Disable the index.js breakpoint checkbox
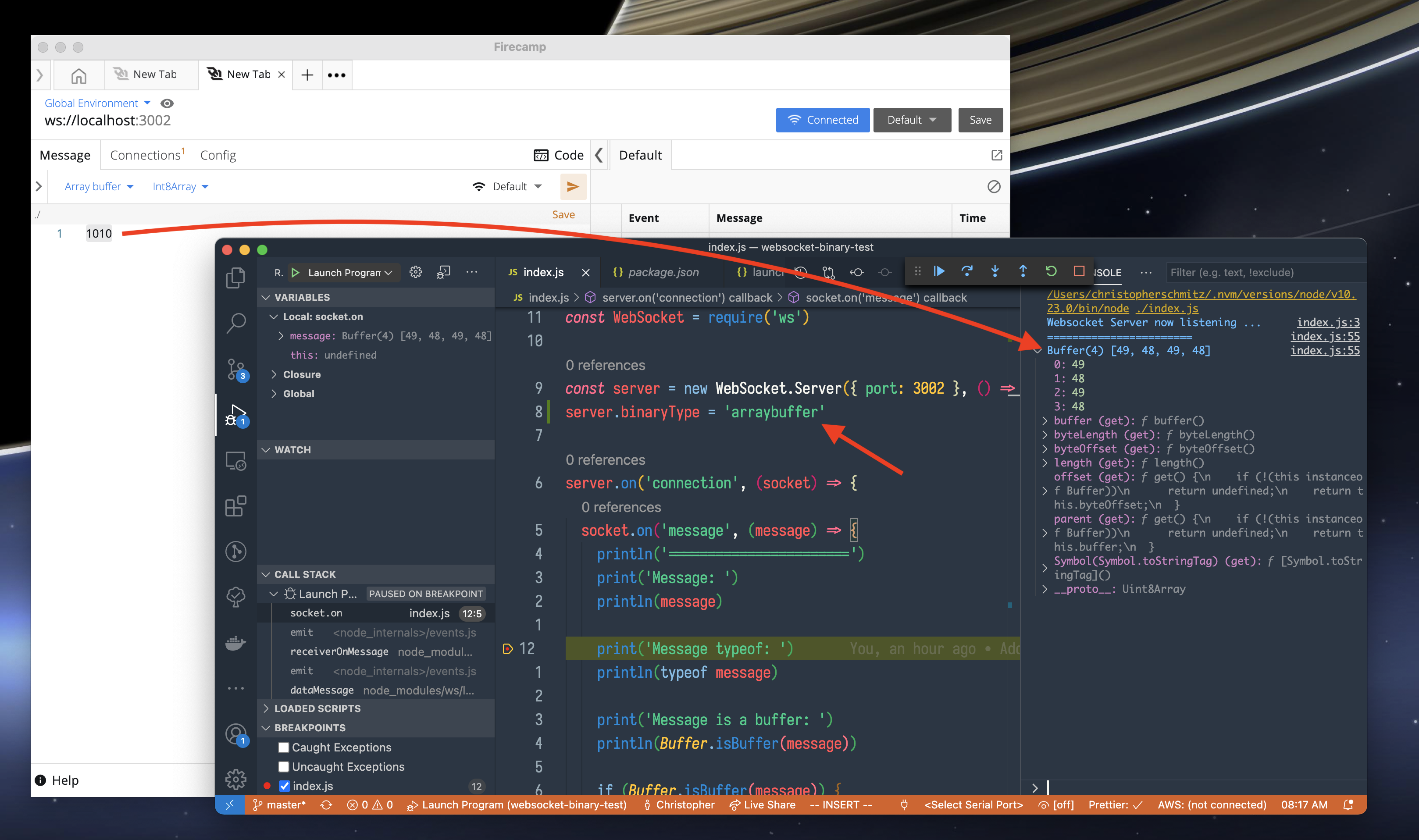This screenshot has height=840, width=1419. point(285,786)
